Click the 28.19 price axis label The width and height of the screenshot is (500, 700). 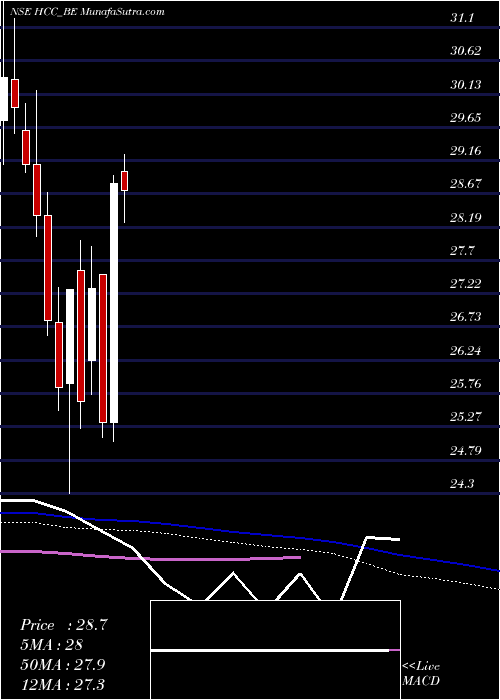[x=466, y=217]
